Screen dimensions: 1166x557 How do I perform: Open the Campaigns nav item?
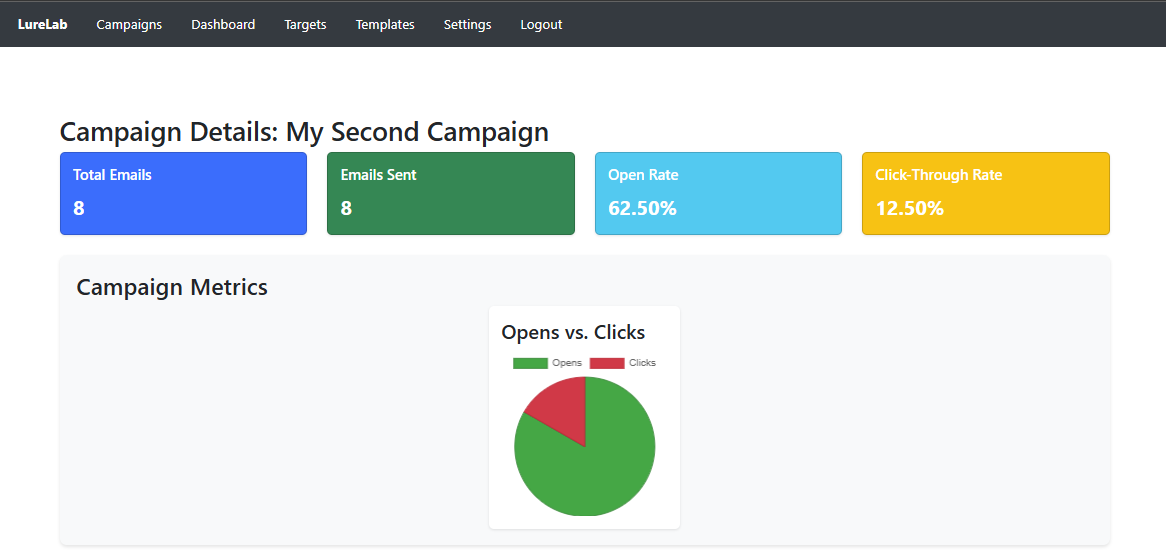tap(129, 24)
